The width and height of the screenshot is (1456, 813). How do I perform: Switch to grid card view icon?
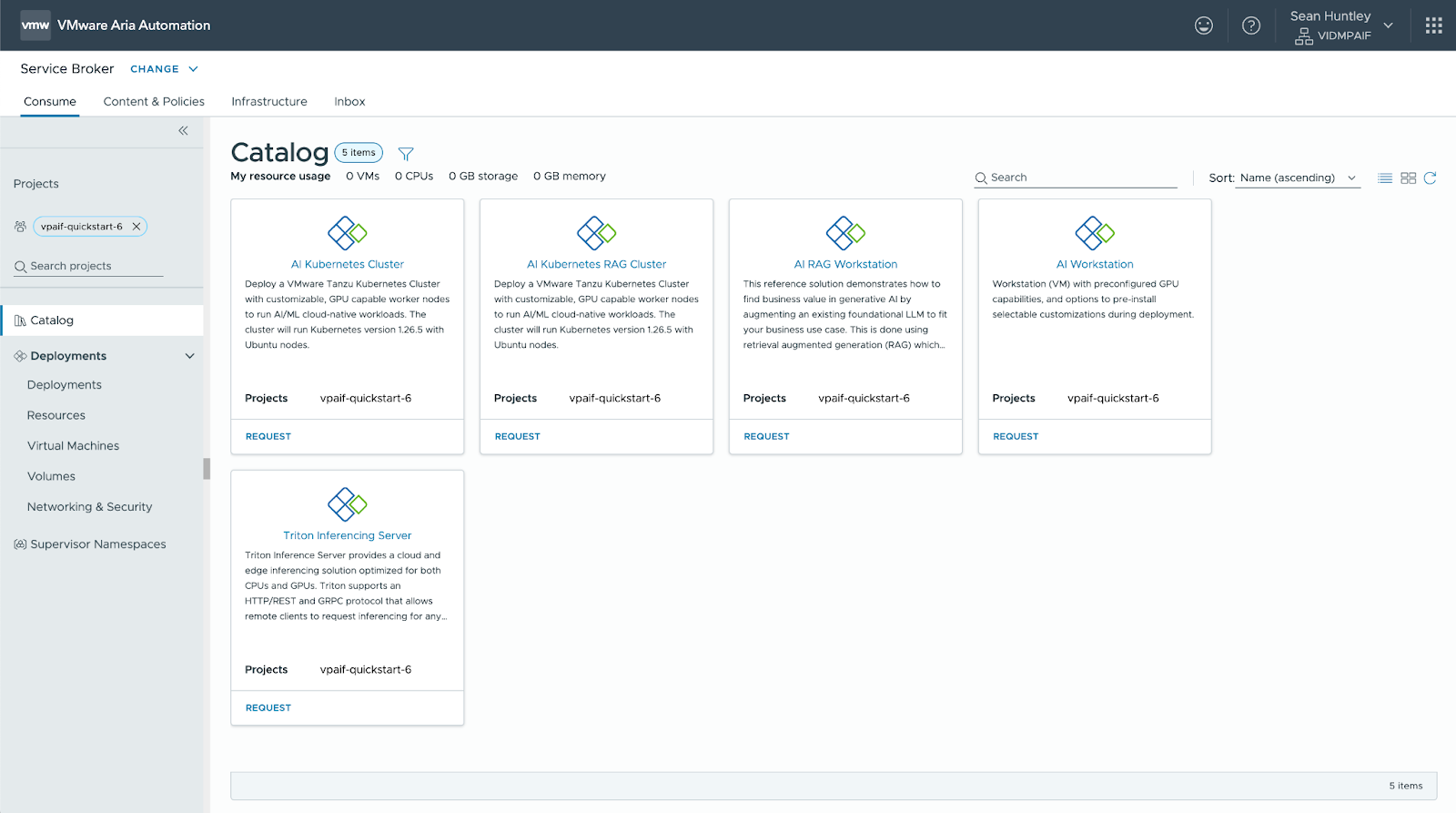pos(1408,178)
